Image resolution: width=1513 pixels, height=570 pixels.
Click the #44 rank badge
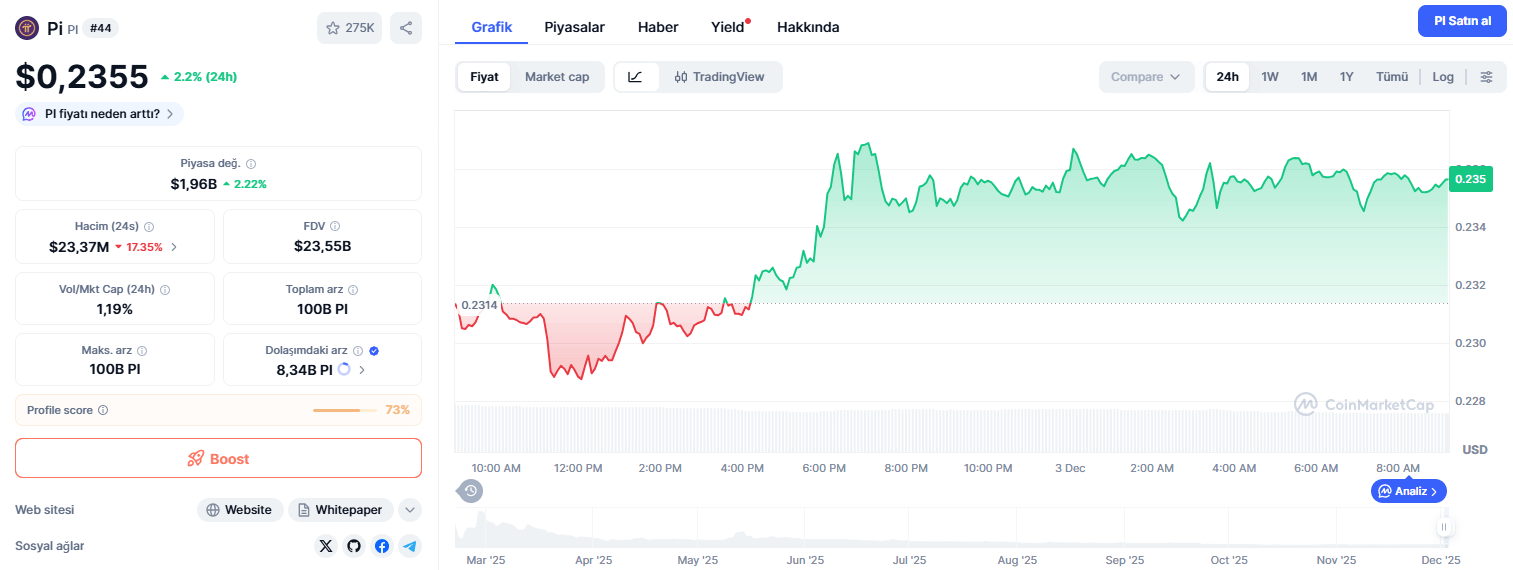tap(100, 28)
